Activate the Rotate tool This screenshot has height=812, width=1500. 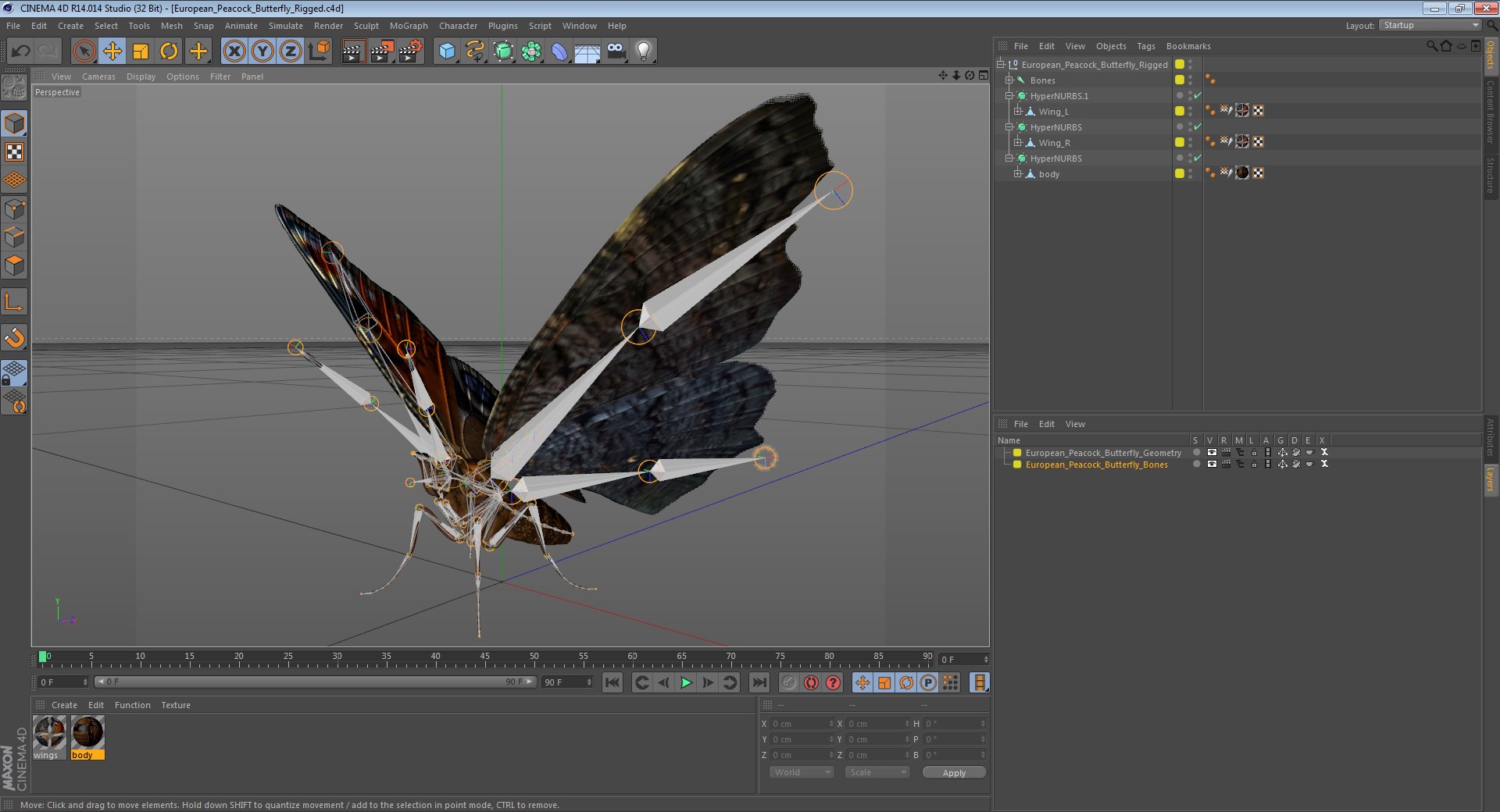coord(169,52)
